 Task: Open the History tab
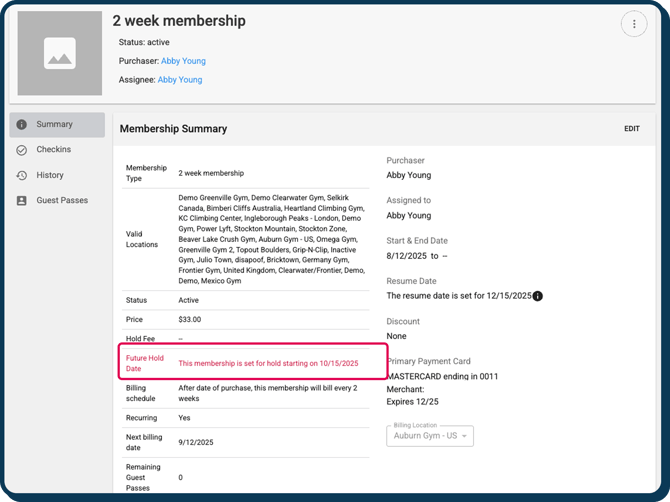point(50,175)
